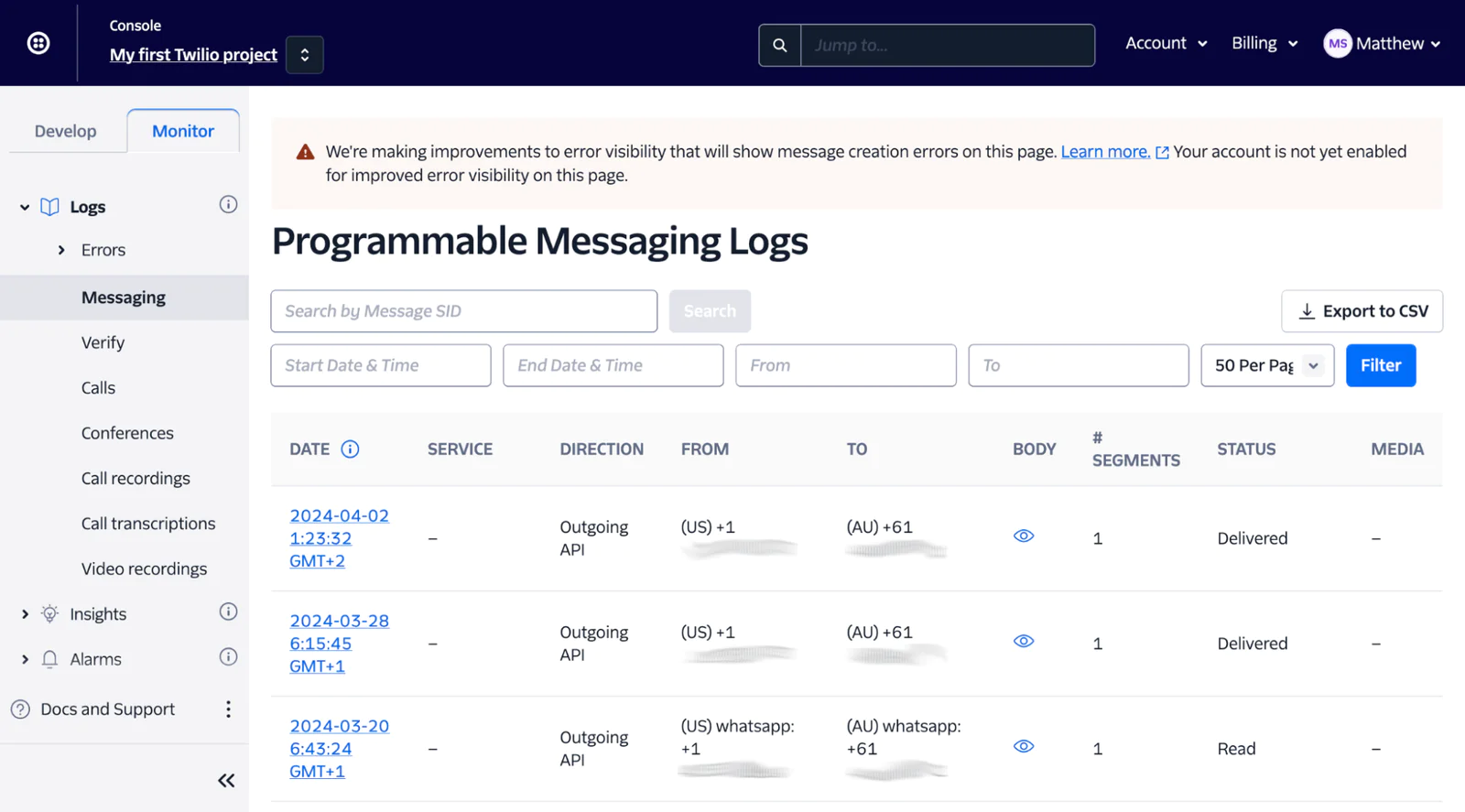
Task: Click the external link icon after Learn more
Action: pos(1162,153)
